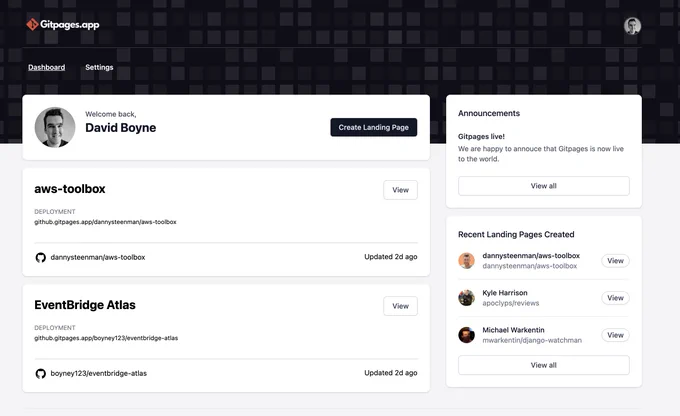The image size is (680, 416).
Task: Click the Kyle Harrison name
Action: 505,293
